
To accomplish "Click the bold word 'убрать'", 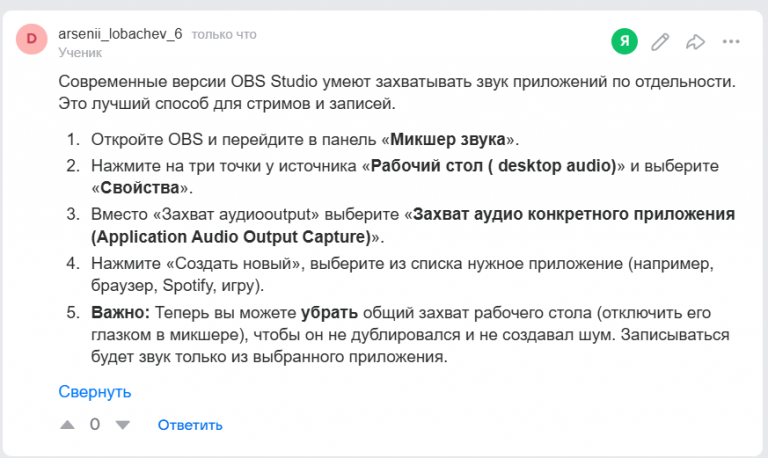I will coord(329,313).
